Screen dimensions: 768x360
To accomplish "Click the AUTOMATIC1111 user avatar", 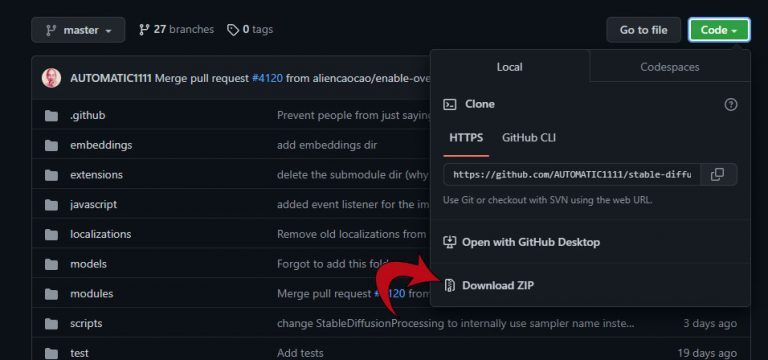I will (x=51, y=78).
